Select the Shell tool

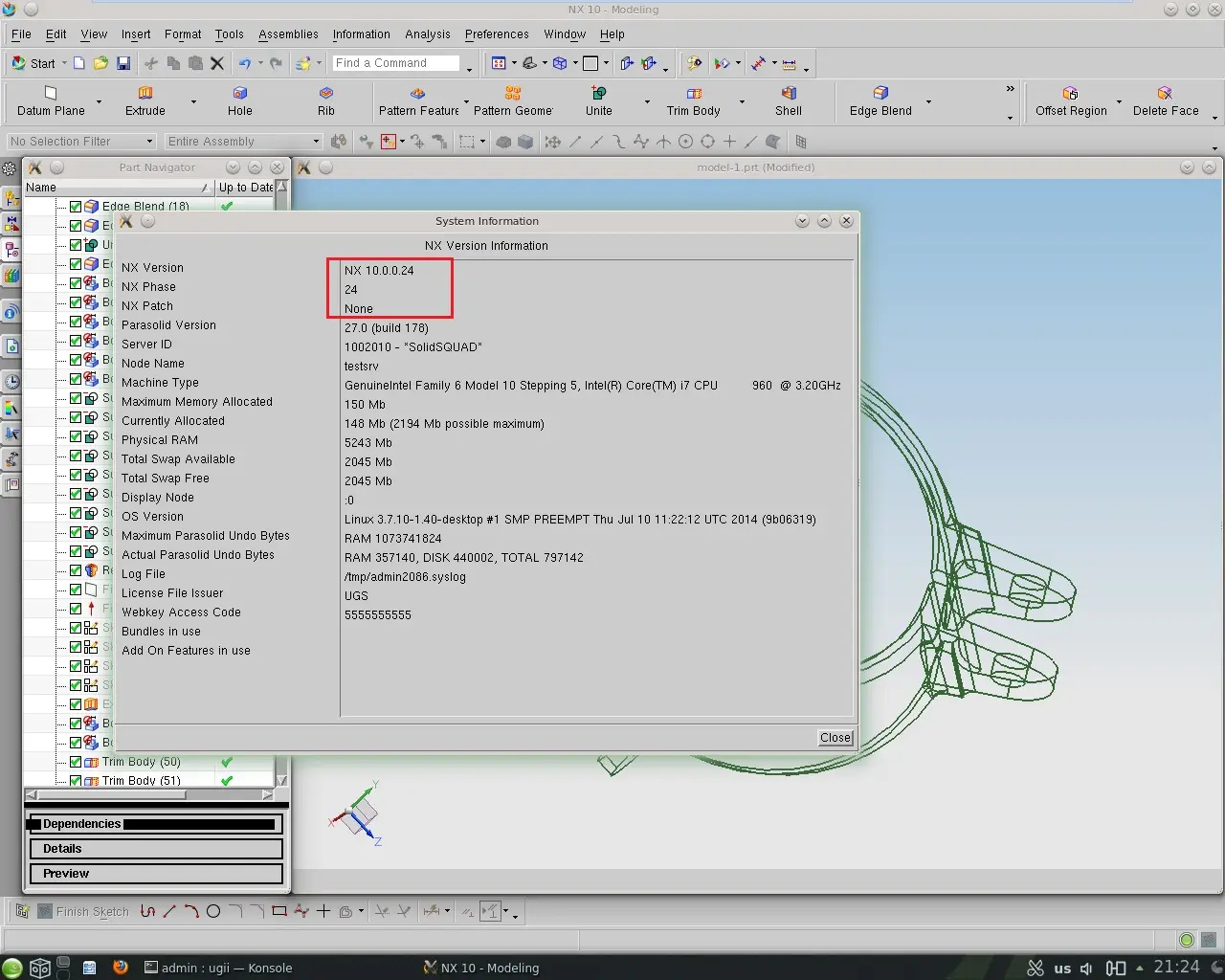click(789, 101)
